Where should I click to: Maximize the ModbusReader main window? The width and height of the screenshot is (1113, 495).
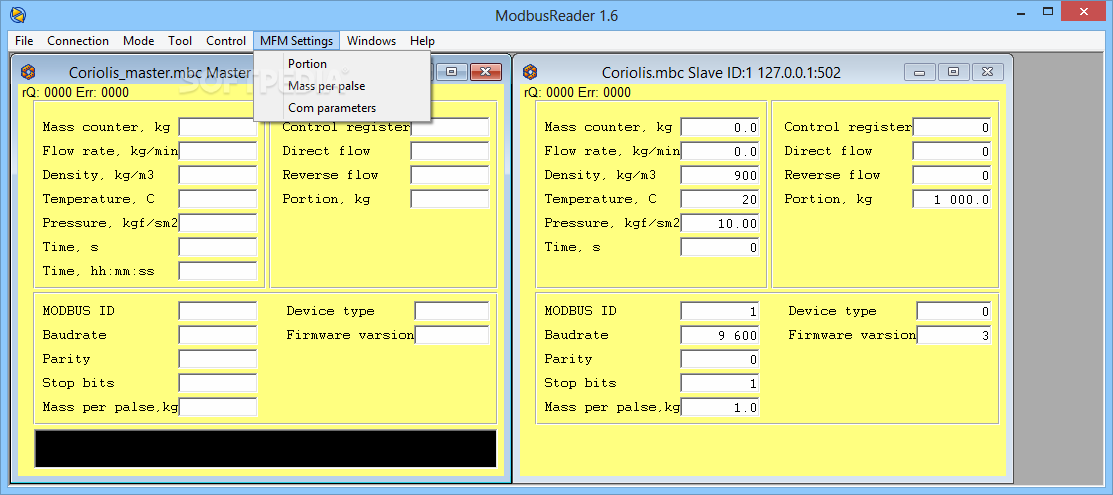[1048, 11]
